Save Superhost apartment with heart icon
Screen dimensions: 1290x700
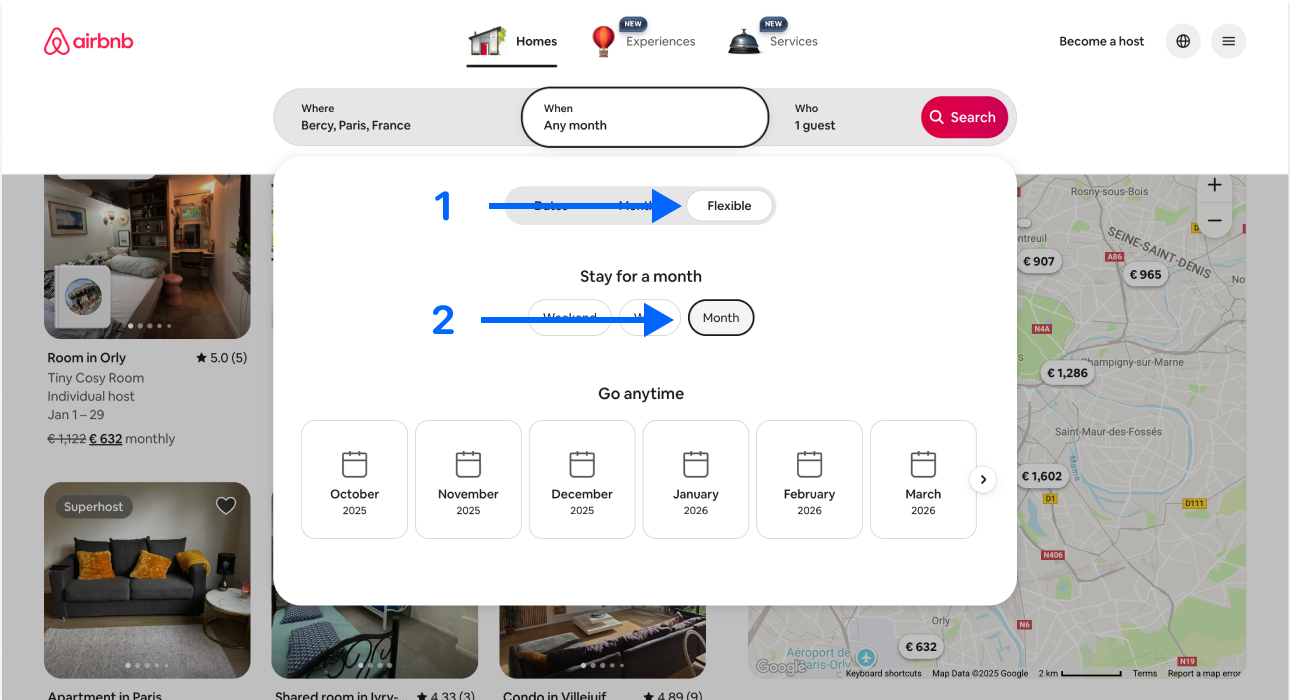[x=226, y=506]
